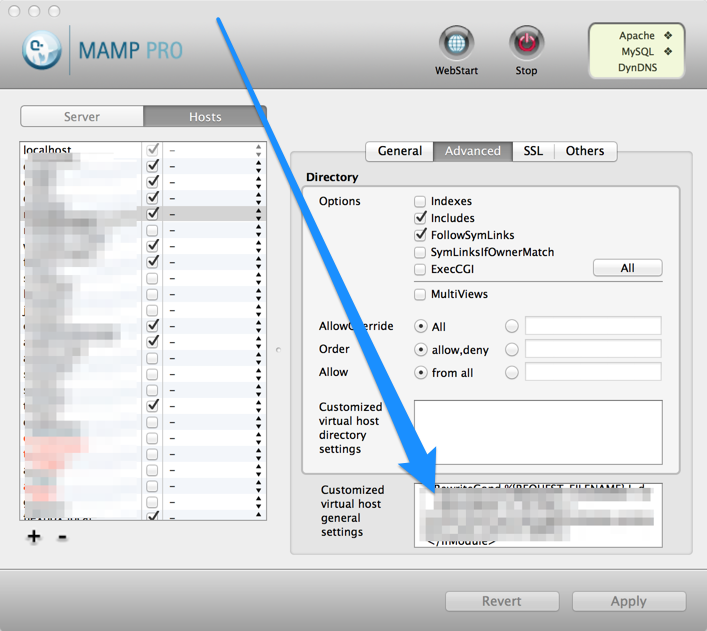
Task: Enable the Indexes option
Action: tap(420, 201)
